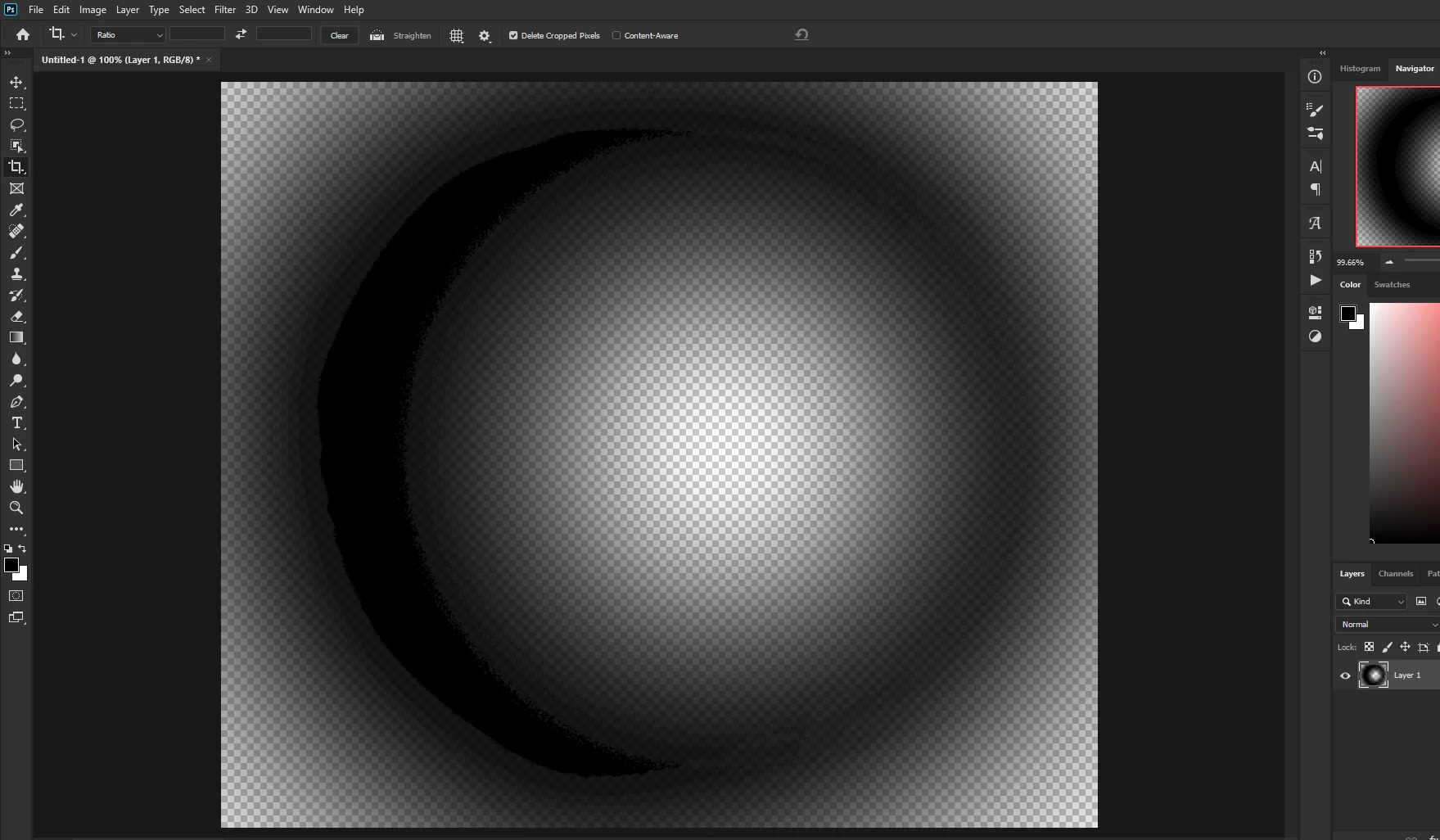Viewport: 1440px width, 840px height.
Task: Select the Horizontal Type tool
Action: [x=16, y=422]
